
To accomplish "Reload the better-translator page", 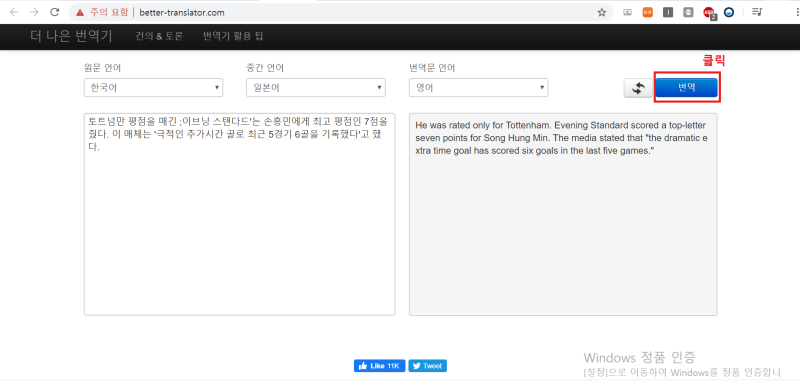I will [55, 12].
